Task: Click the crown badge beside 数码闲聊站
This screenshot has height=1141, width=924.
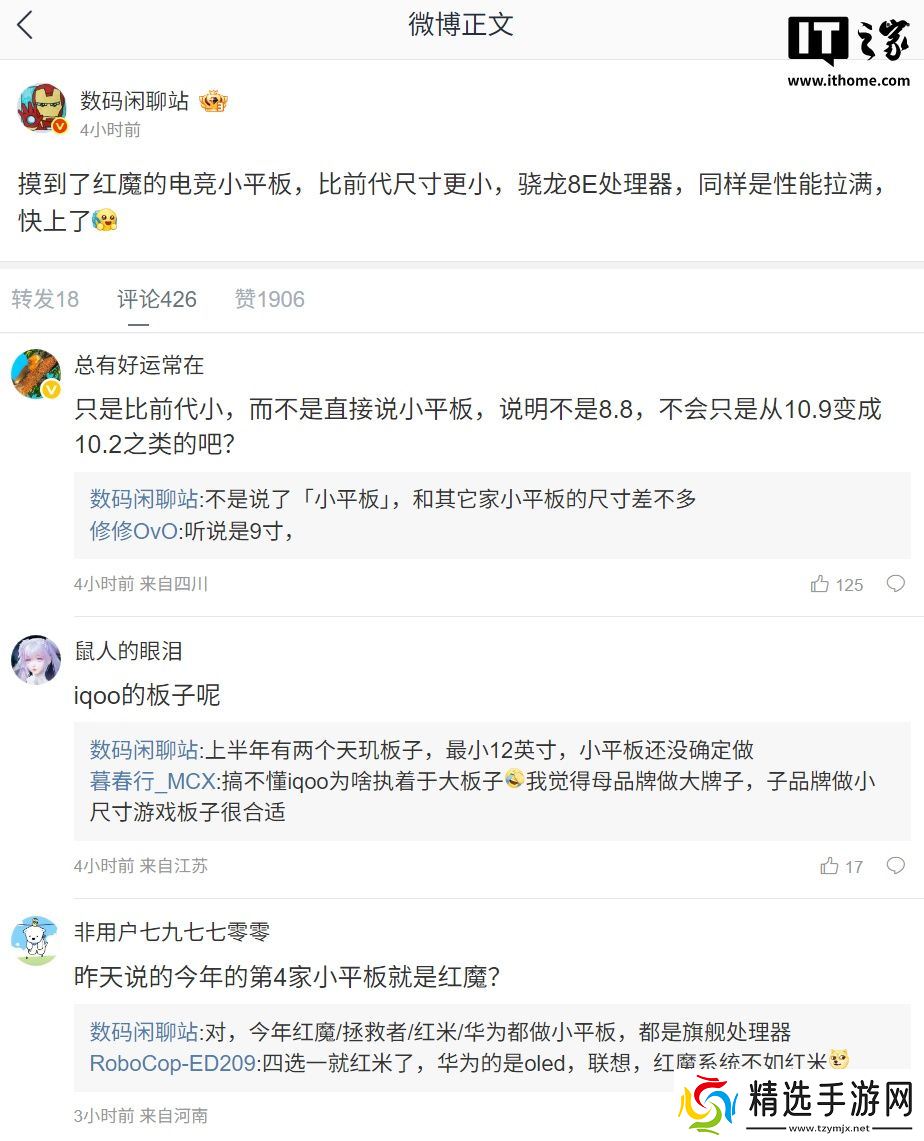Action: pyautogui.click(x=213, y=101)
